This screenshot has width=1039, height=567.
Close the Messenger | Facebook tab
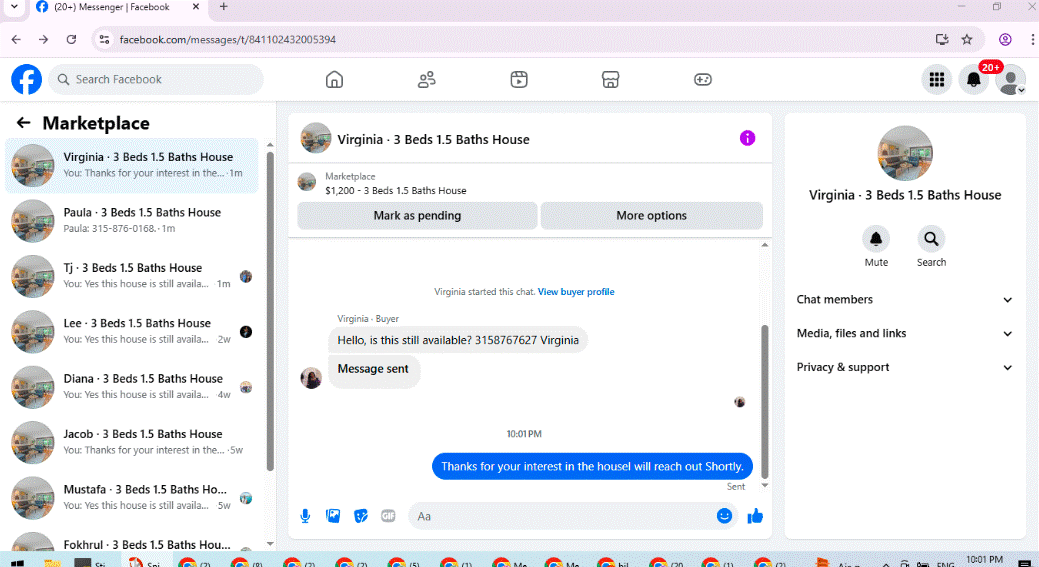(x=195, y=7)
